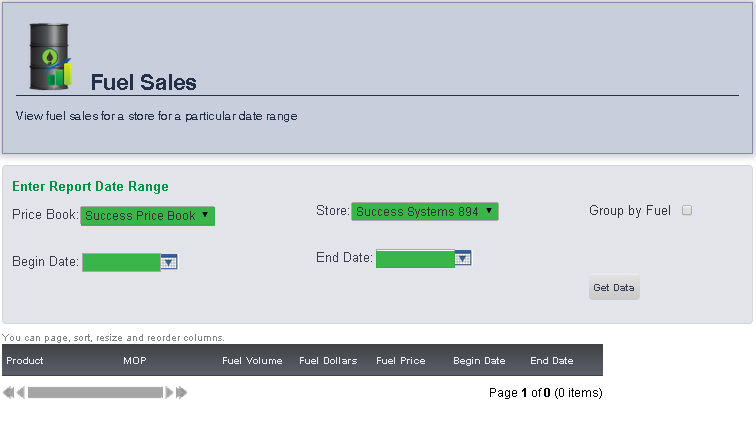Sort by the MOP column header
This screenshot has height=424, width=756.
coord(135,361)
